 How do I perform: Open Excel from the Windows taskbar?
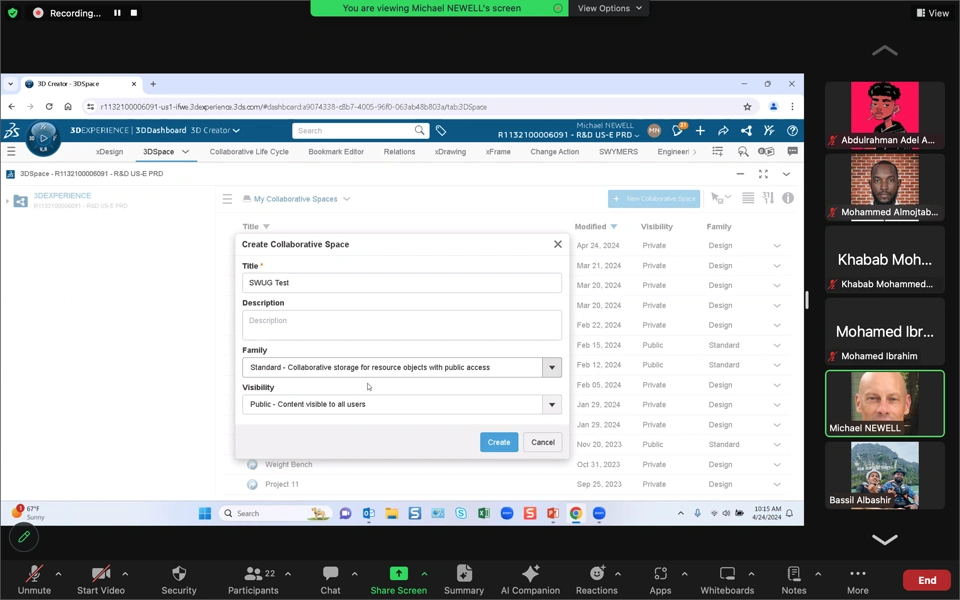click(x=484, y=513)
